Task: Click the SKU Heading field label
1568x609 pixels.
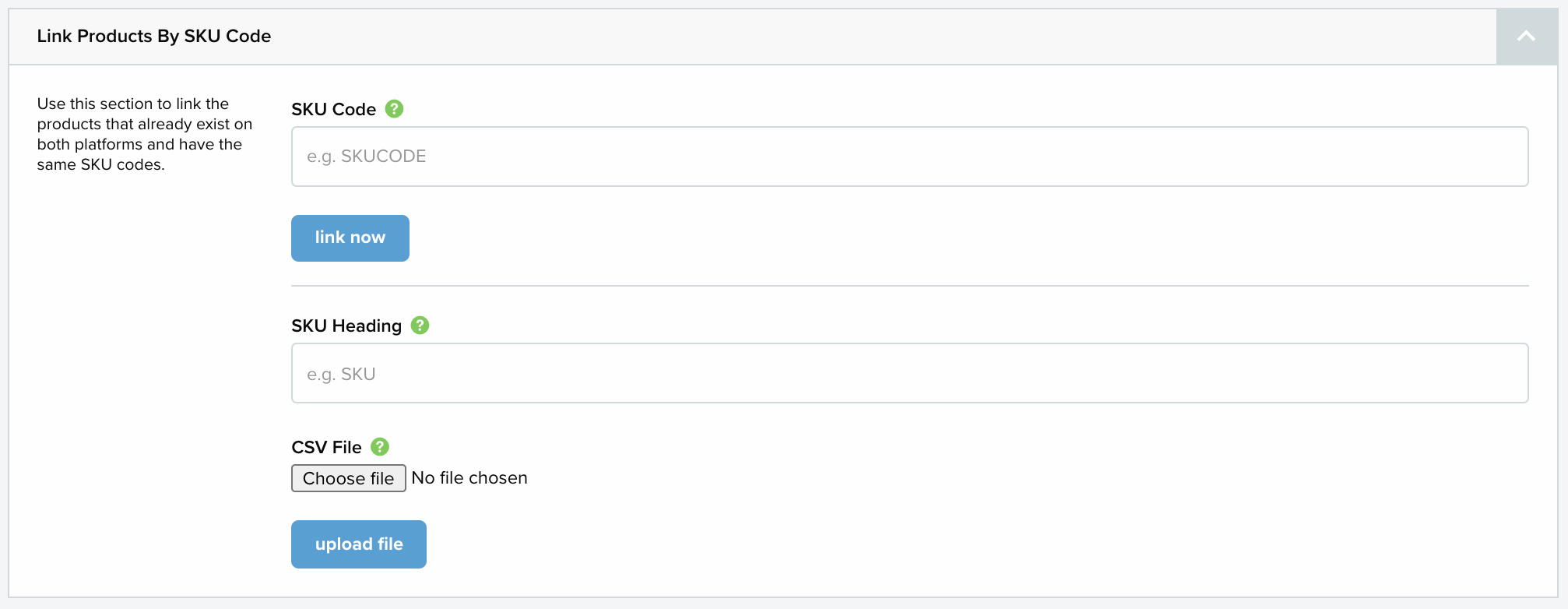Action: coord(346,326)
